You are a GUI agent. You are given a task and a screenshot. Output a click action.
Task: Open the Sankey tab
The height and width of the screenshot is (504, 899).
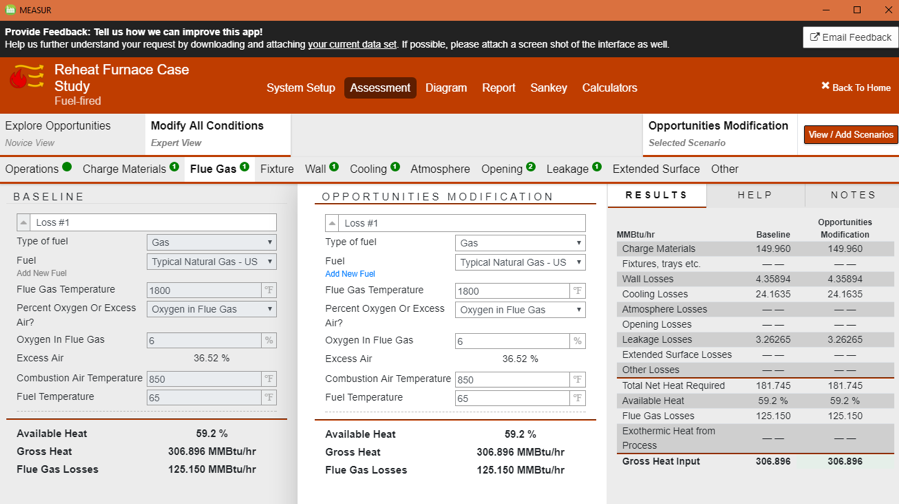pyautogui.click(x=548, y=88)
